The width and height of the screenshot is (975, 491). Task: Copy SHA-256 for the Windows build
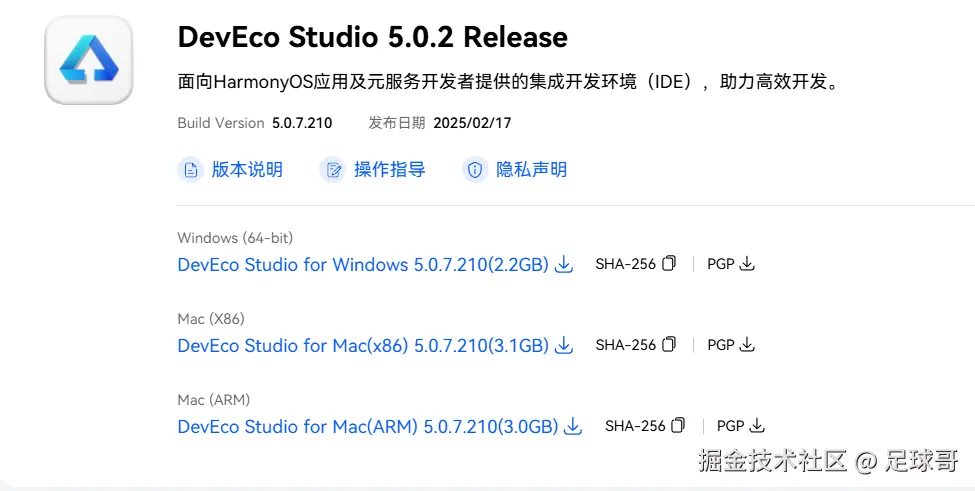[669, 264]
